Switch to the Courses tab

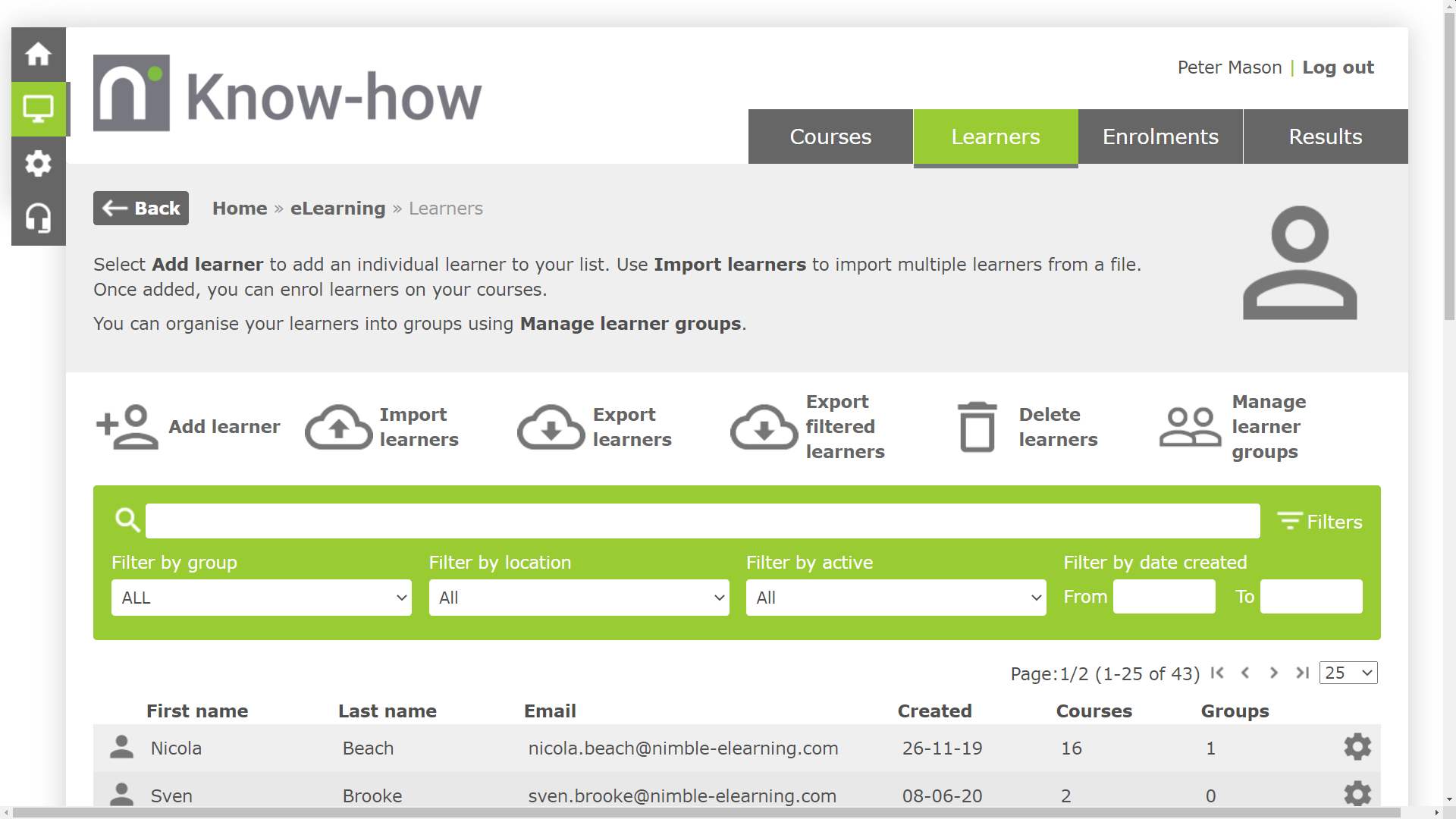tap(830, 136)
